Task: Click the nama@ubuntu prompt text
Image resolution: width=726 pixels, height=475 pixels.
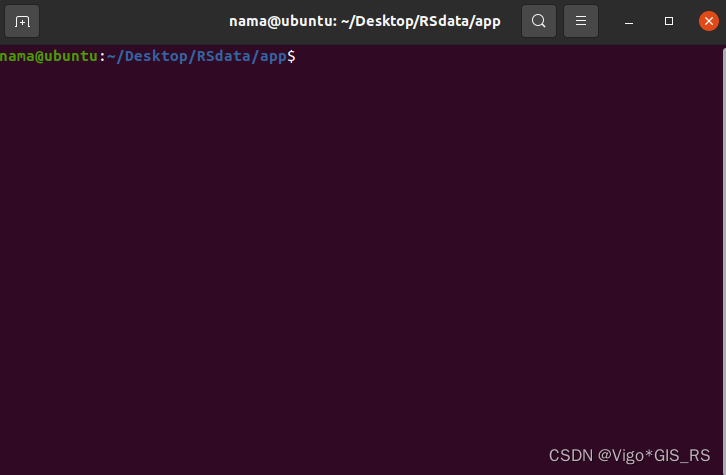Action: [x=49, y=56]
